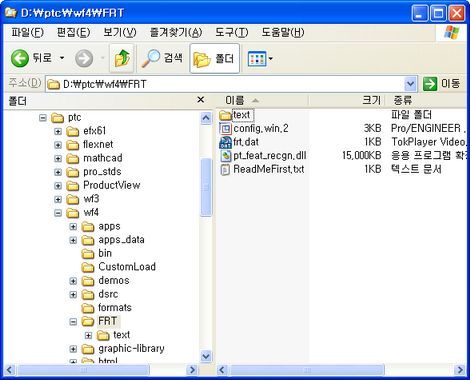Select mathcad folder in tree
This screenshot has width=470, height=380.
[x=103, y=158]
